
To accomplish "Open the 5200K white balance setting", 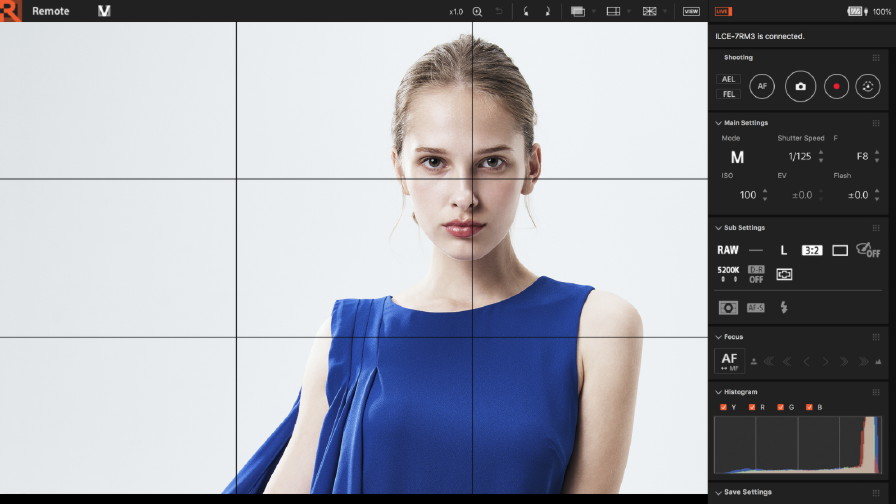I will (728, 274).
